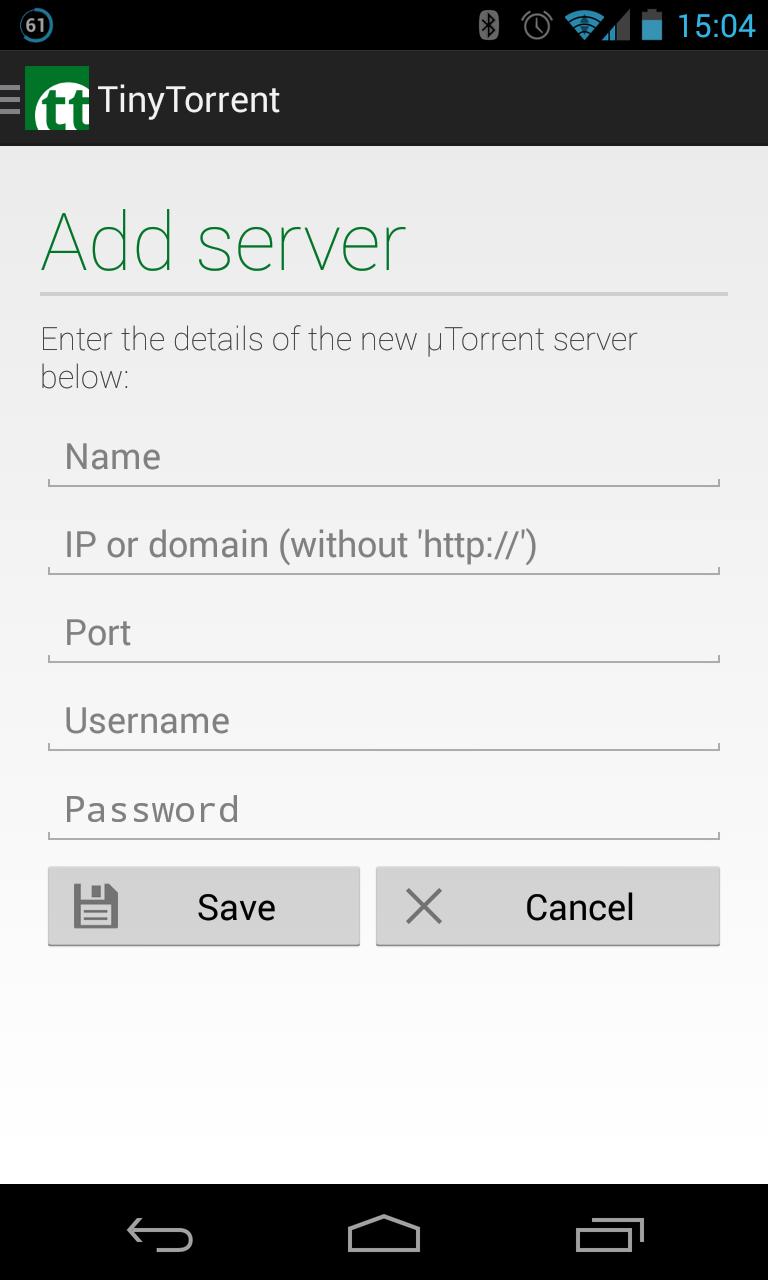Image resolution: width=768 pixels, height=1280 pixels.
Task: Click the X cancel icon
Action: click(424, 905)
